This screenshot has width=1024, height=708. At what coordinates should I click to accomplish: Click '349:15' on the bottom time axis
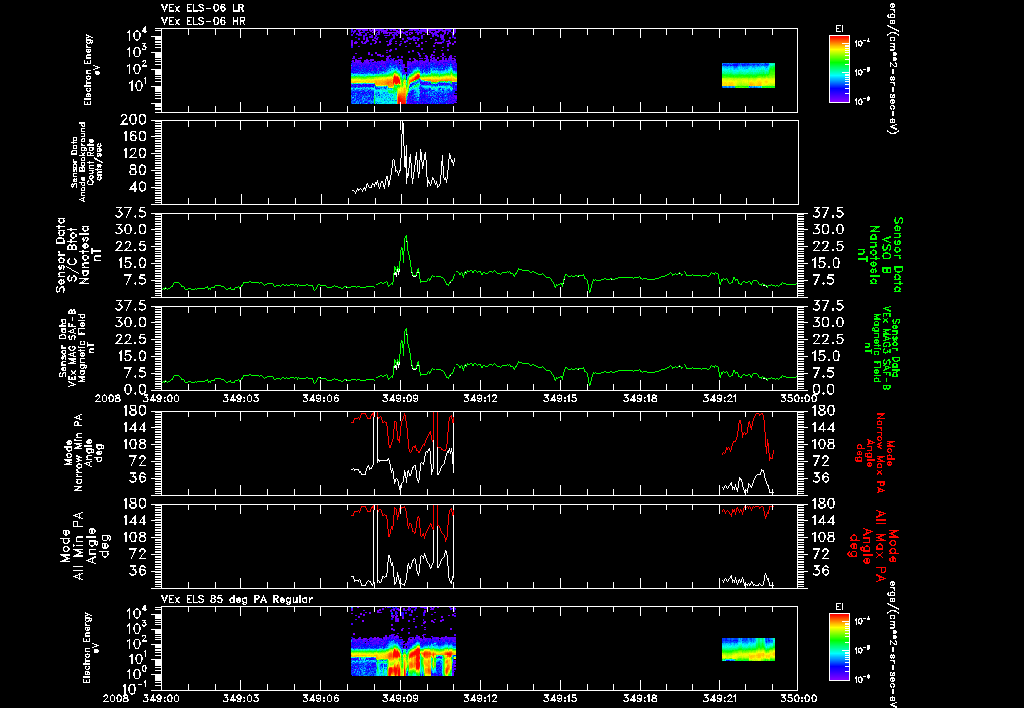(x=560, y=698)
